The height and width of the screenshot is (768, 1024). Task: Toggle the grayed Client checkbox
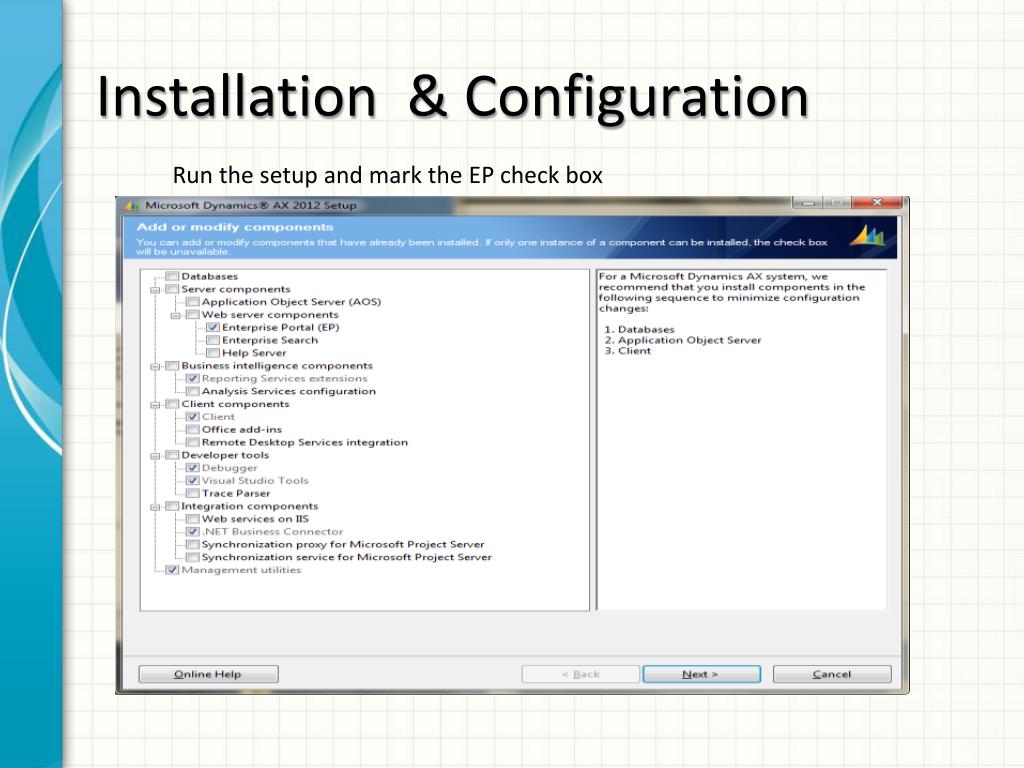point(193,417)
